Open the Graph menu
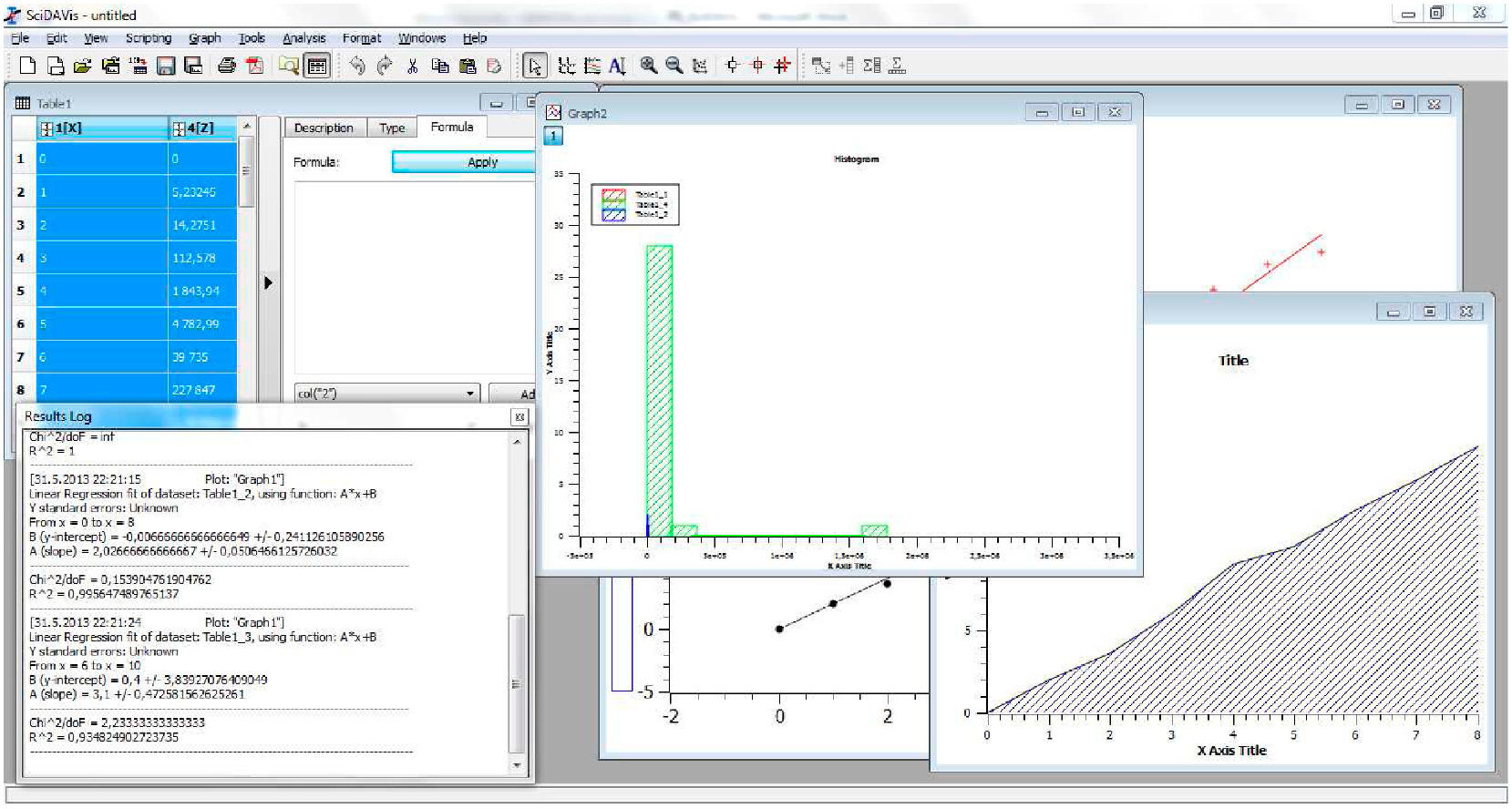 tap(205, 38)
